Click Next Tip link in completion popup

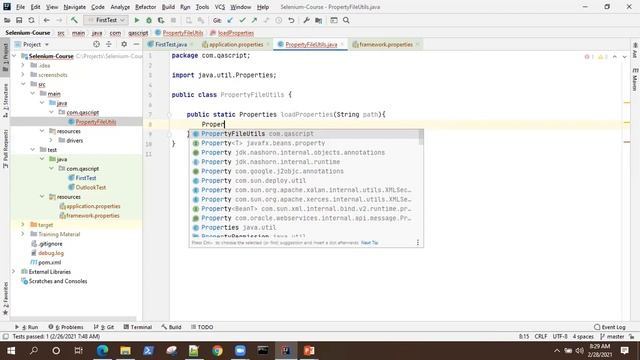(369, 243)
